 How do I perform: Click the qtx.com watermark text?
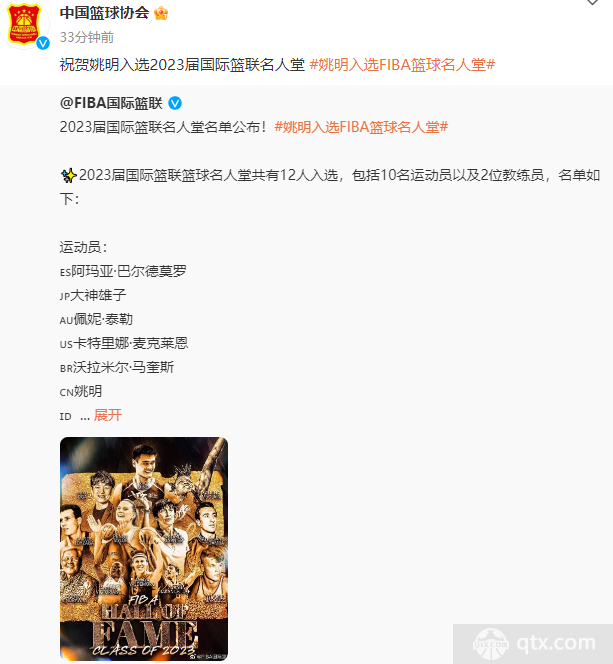tap(556, 643)
